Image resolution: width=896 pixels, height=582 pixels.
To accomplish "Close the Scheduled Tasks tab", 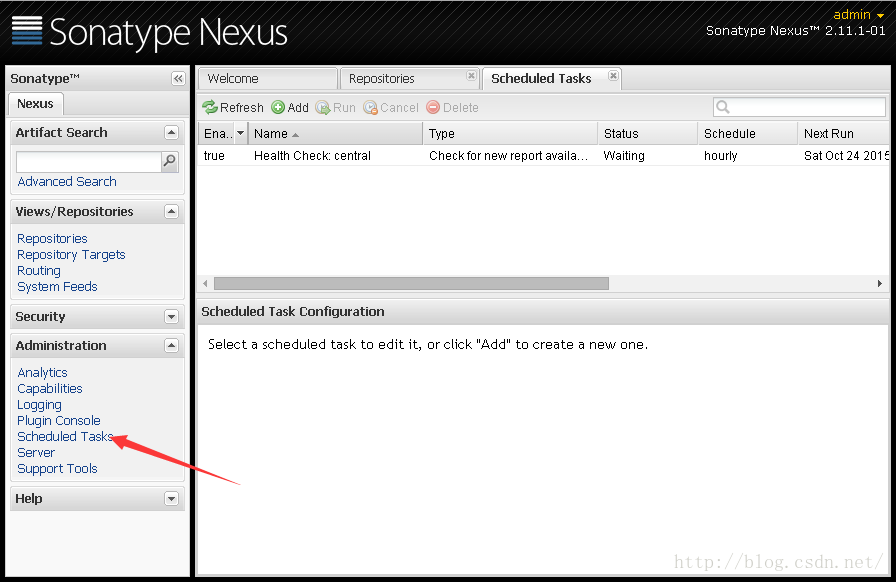I will click(x=613, y=75).
